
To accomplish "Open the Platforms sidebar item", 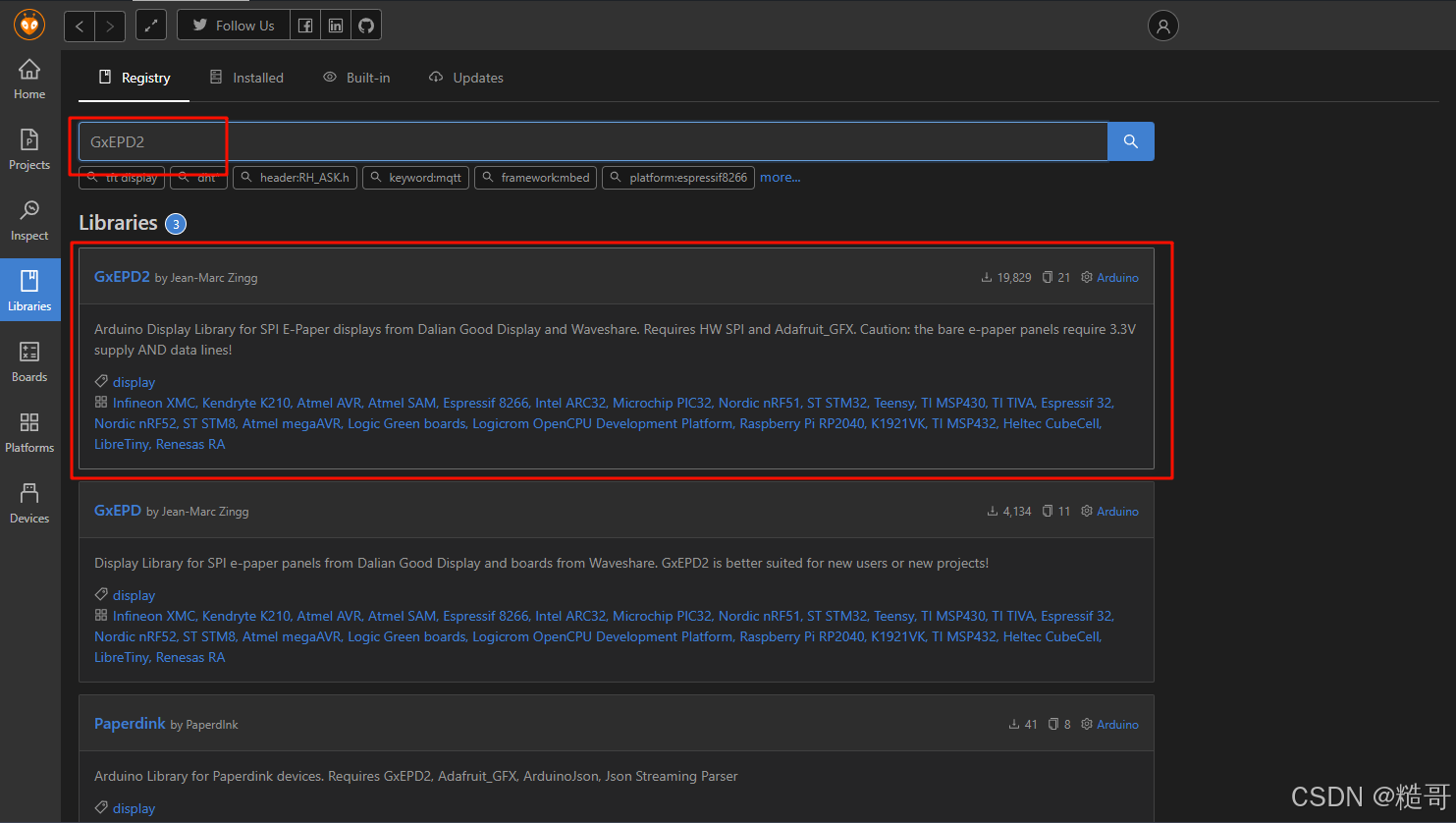I will (x=29, y=433).
